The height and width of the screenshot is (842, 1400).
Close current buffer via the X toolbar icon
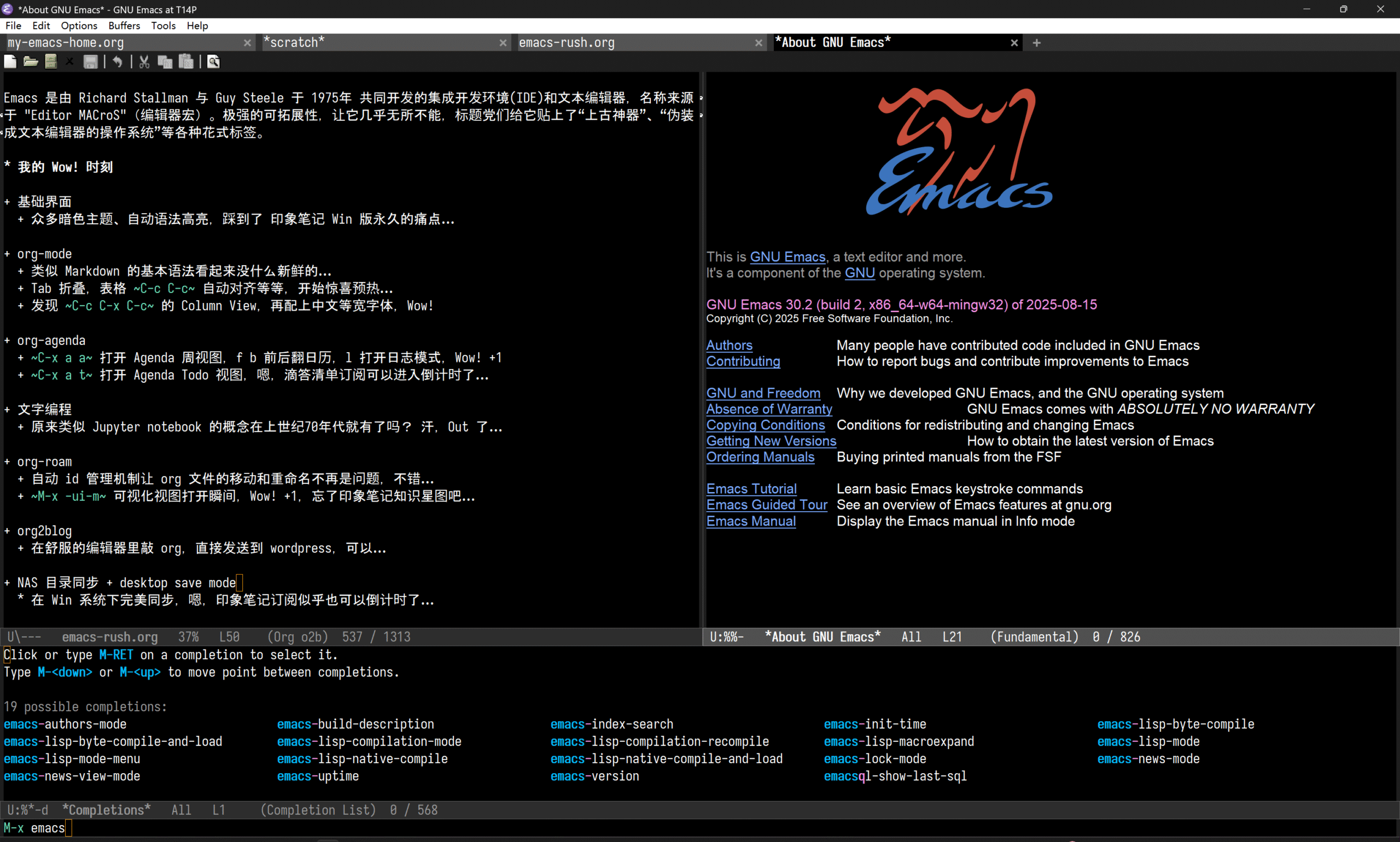click(70, 62)
